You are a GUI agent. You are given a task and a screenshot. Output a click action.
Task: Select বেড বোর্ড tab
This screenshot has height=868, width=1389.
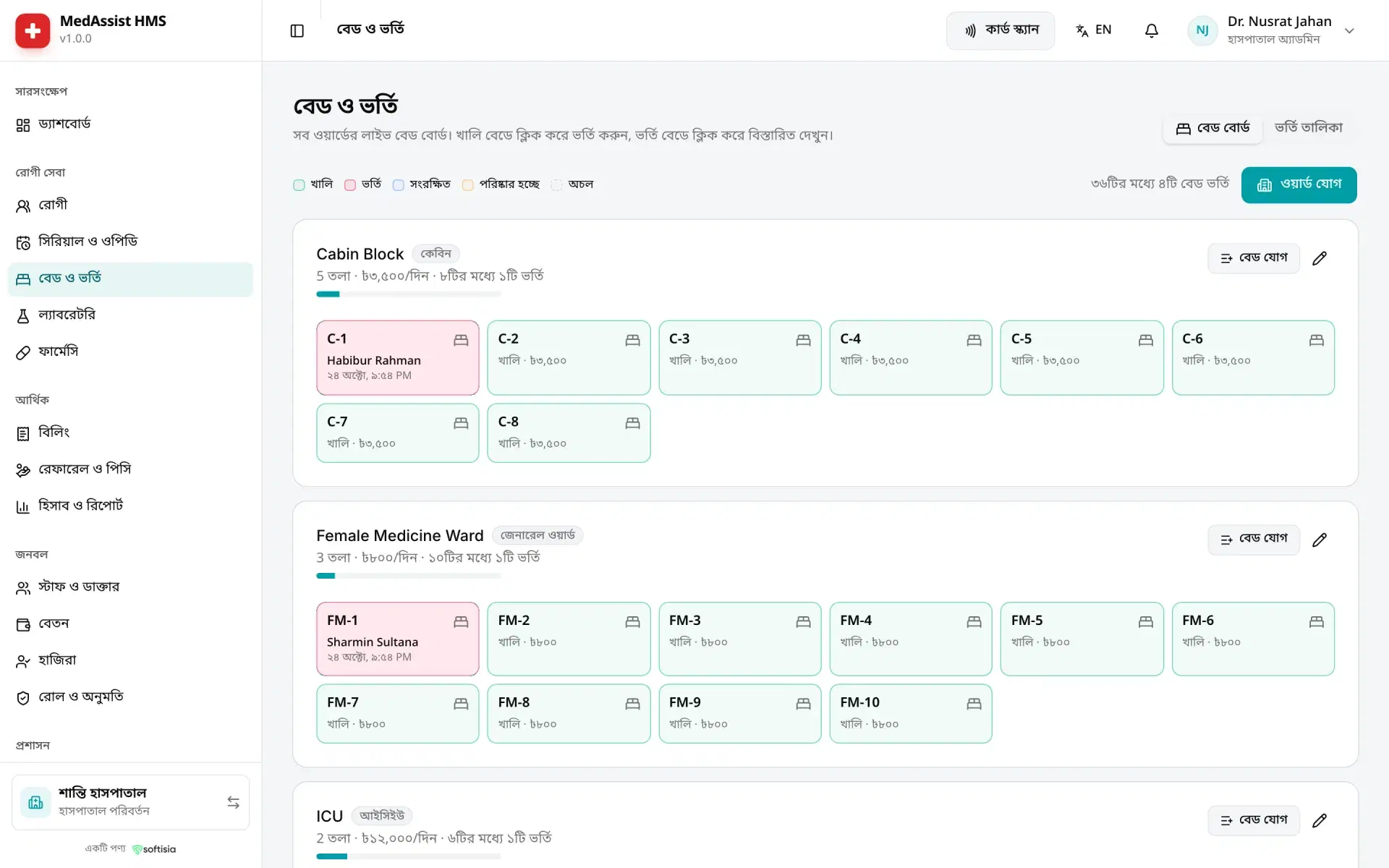click(1212, 128)
